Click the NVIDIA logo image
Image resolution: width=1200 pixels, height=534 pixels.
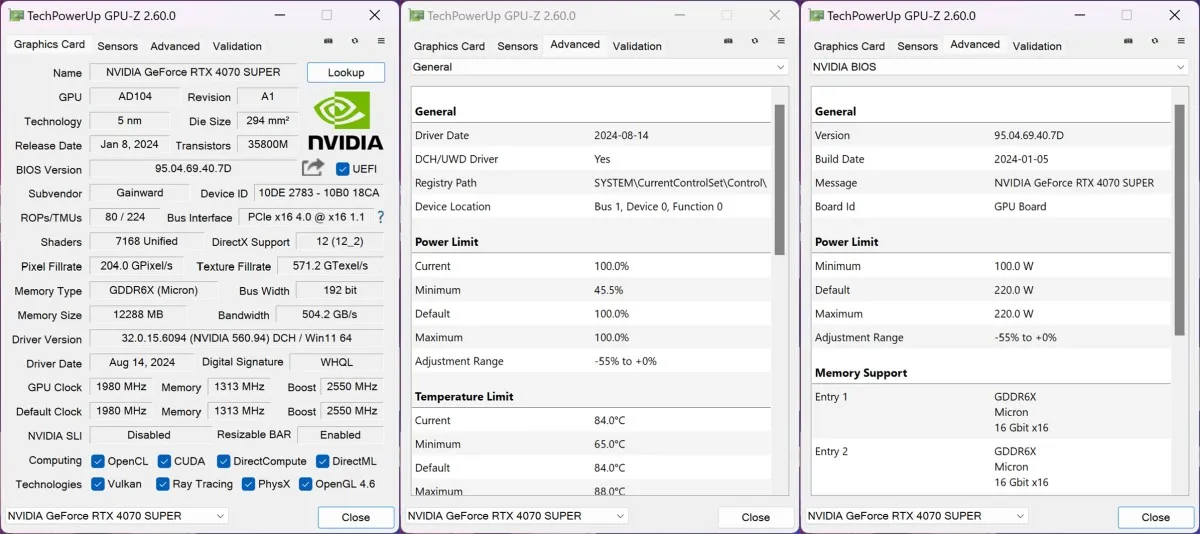(345, 120)
